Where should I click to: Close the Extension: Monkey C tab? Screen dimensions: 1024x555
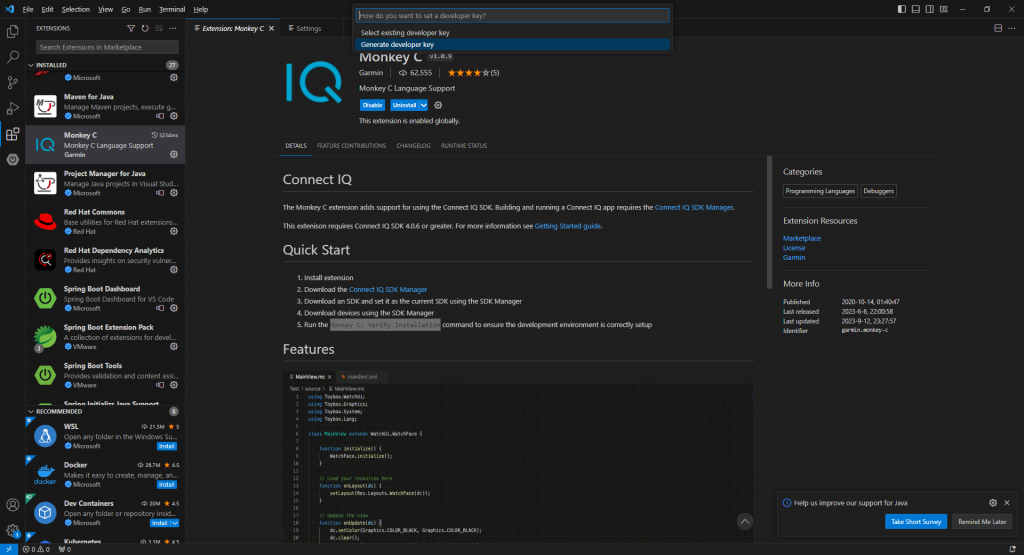click(x=272, y=29)
